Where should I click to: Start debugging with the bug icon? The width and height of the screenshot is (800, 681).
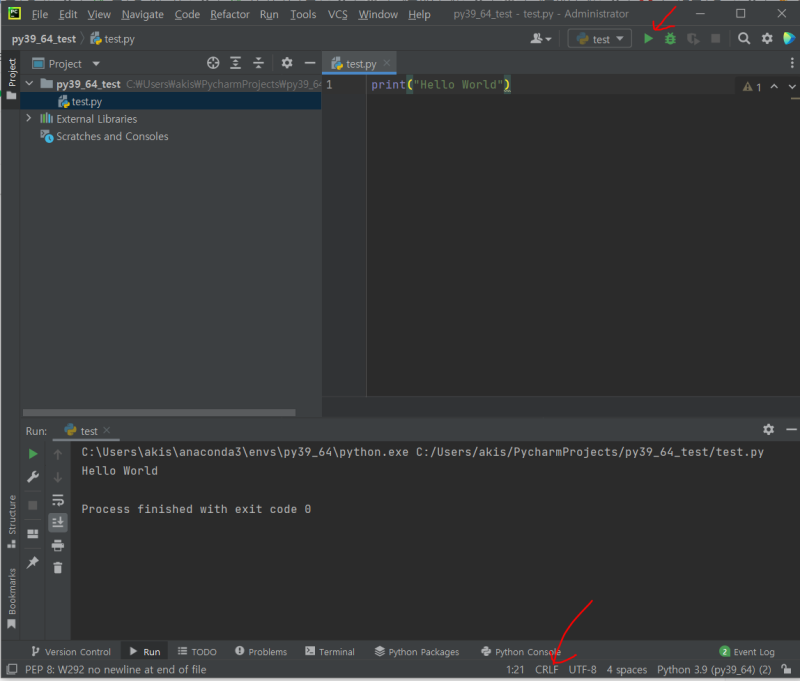pos(668,38)
